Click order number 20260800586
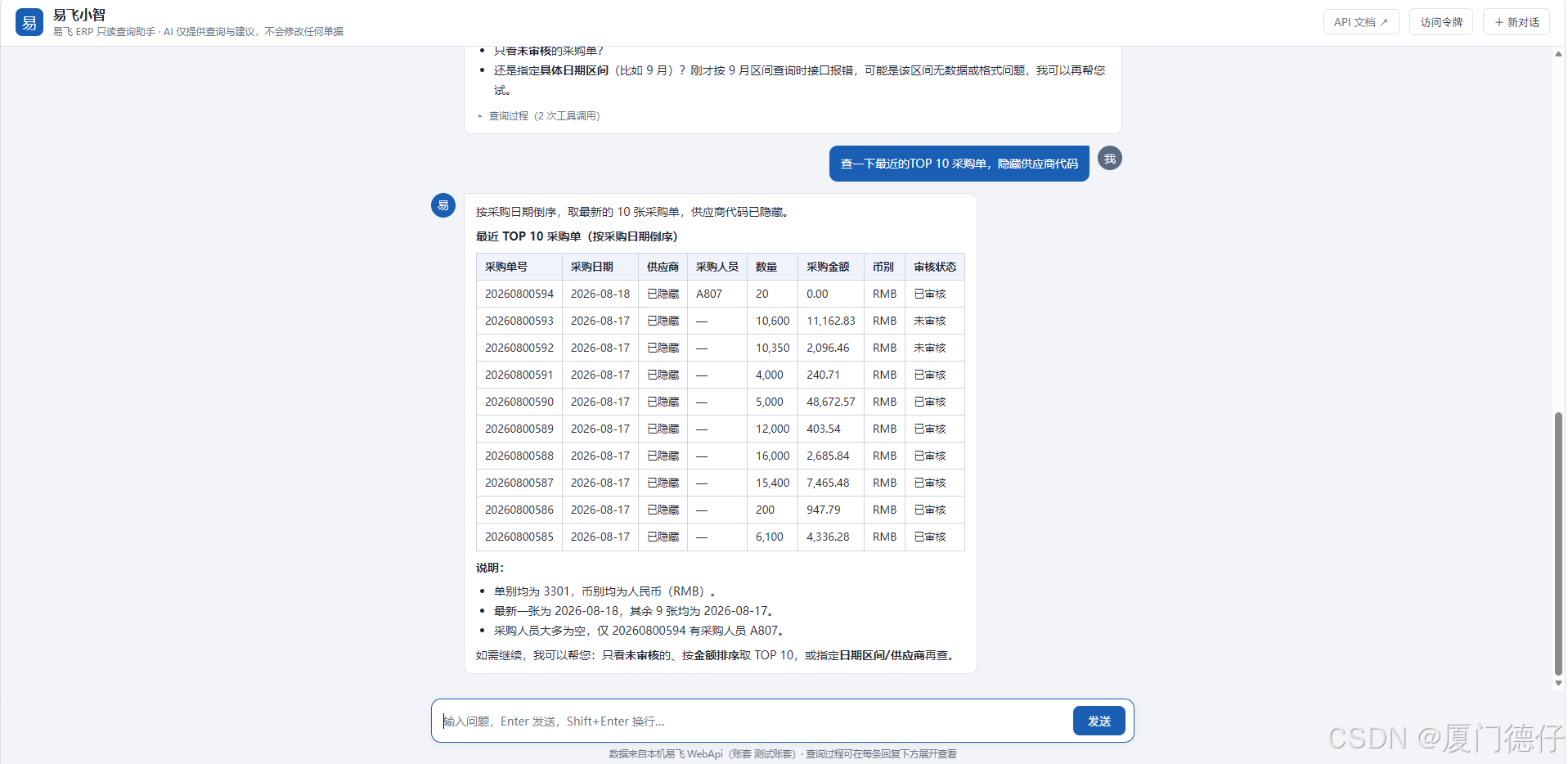Viewport: 1568px width, 764px height. click(x=519, y=510)
